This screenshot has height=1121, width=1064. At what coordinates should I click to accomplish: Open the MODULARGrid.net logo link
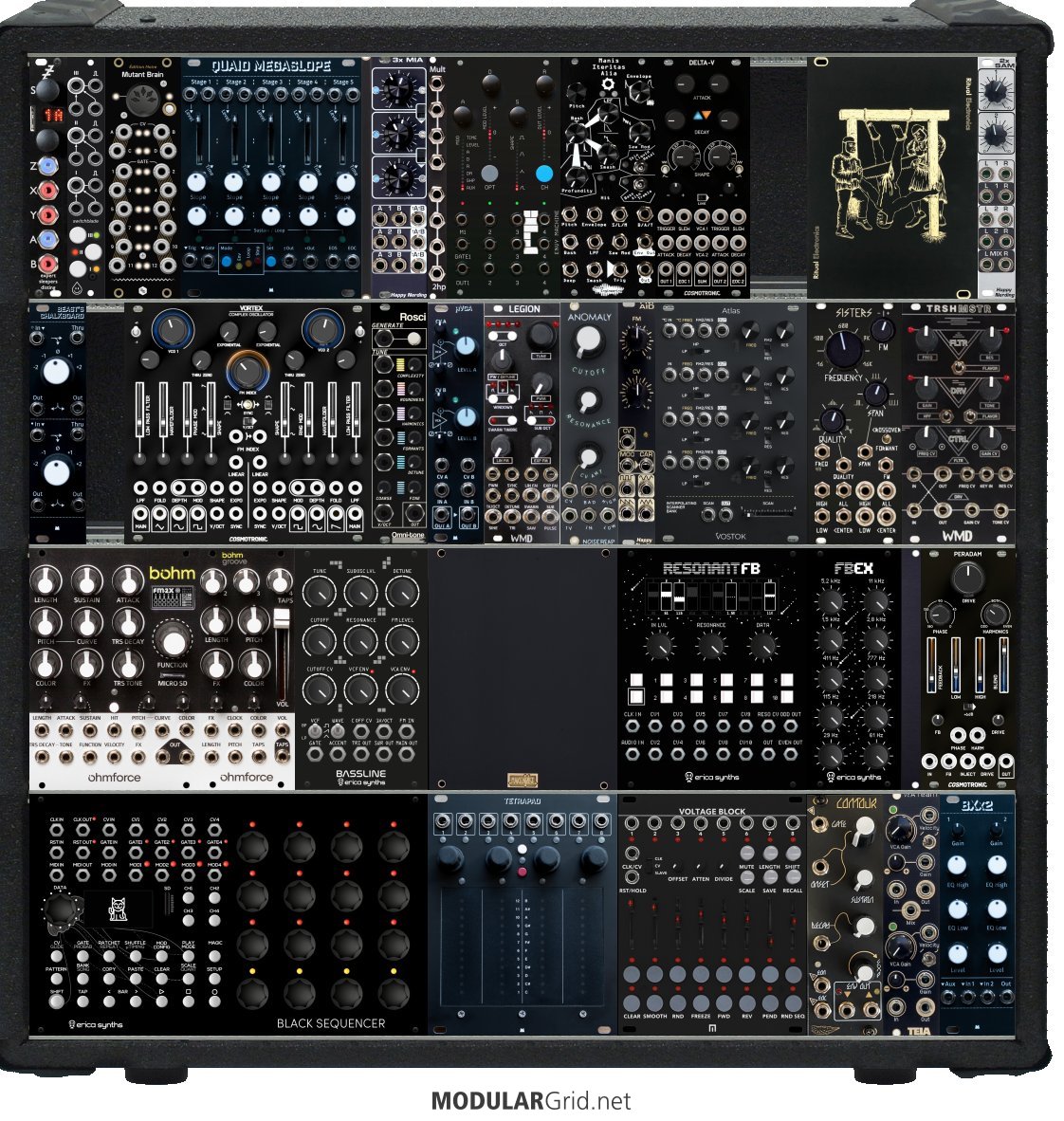(x=531, y=1100)
